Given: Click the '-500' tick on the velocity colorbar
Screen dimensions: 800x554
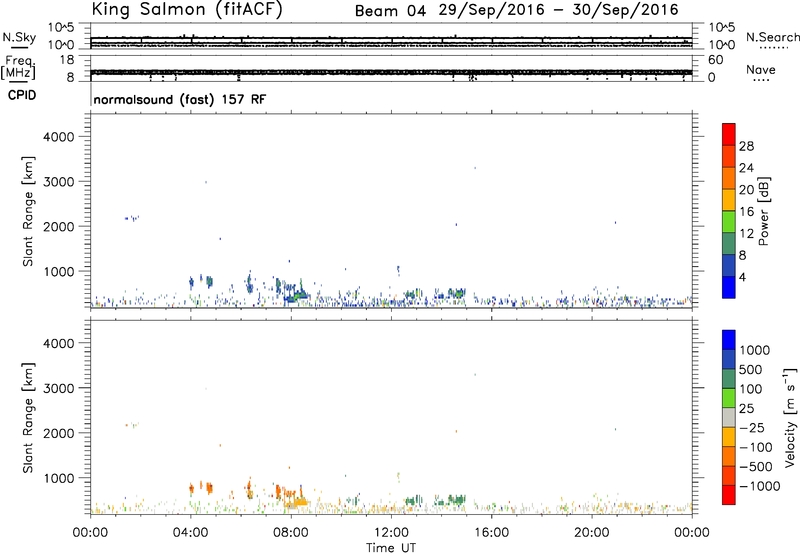Looking at the screenshot, I should (756, 466).
